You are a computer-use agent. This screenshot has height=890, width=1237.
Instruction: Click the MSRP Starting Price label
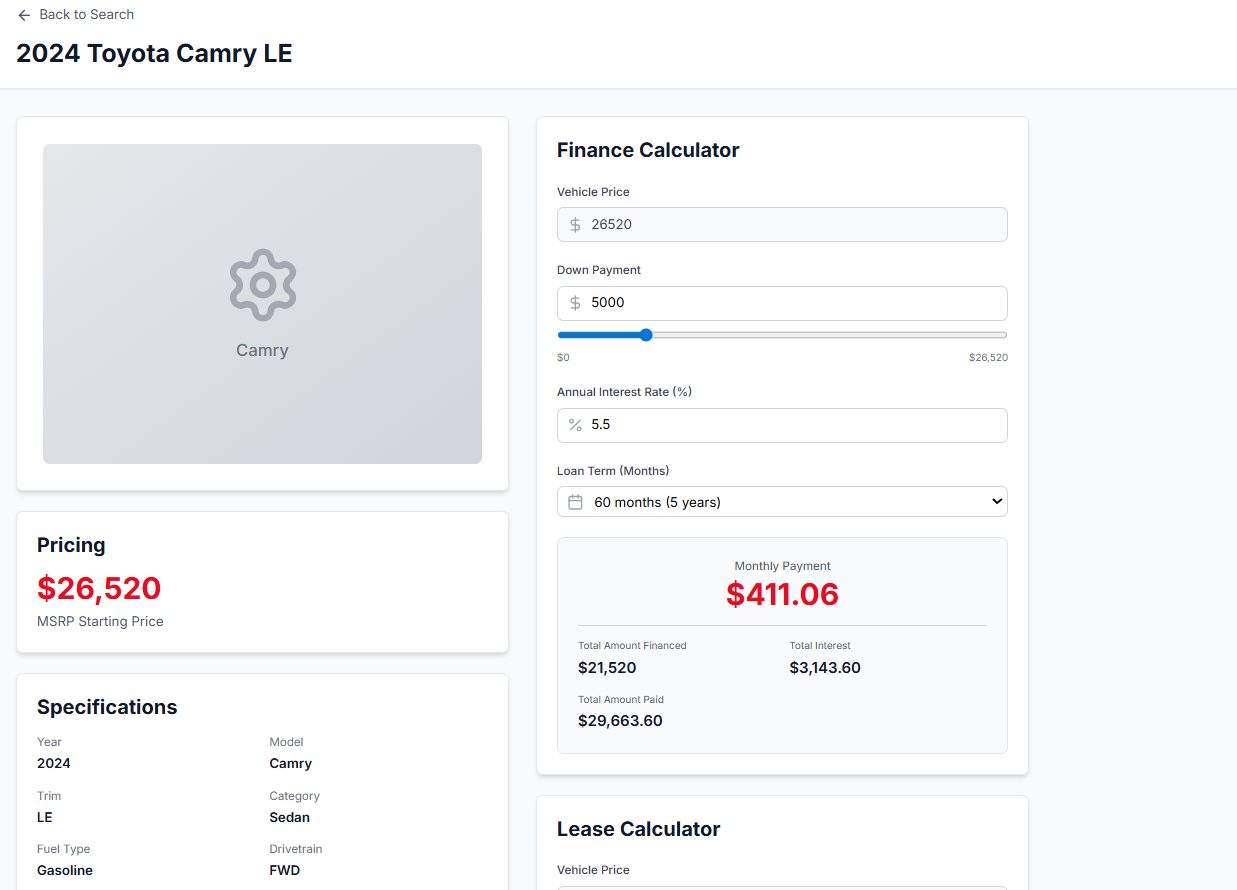coord(100,621)
